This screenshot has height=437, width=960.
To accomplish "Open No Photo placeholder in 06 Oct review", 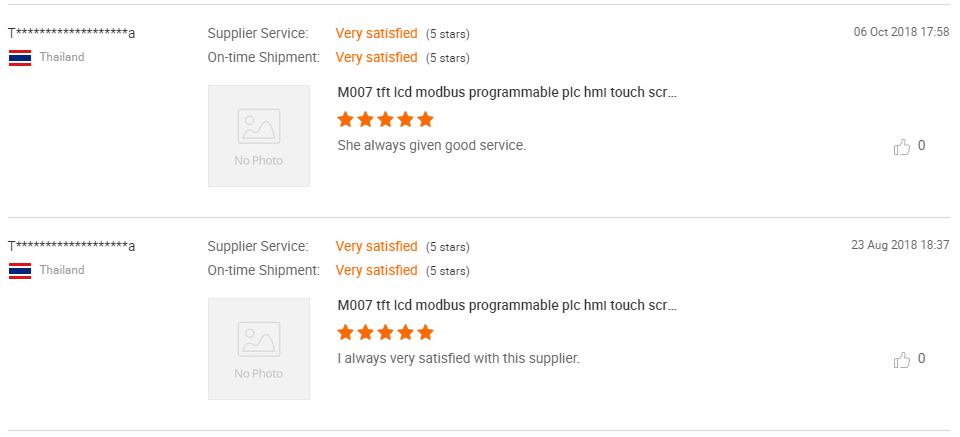I will pyautogui.click(x=259, y=136).
